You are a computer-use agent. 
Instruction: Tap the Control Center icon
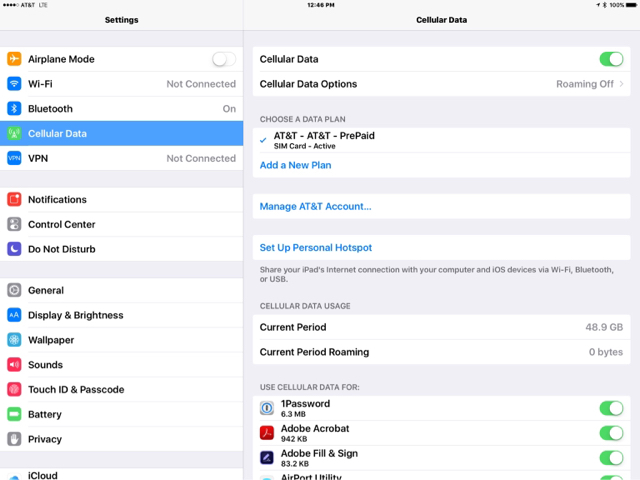coord(14,224)
